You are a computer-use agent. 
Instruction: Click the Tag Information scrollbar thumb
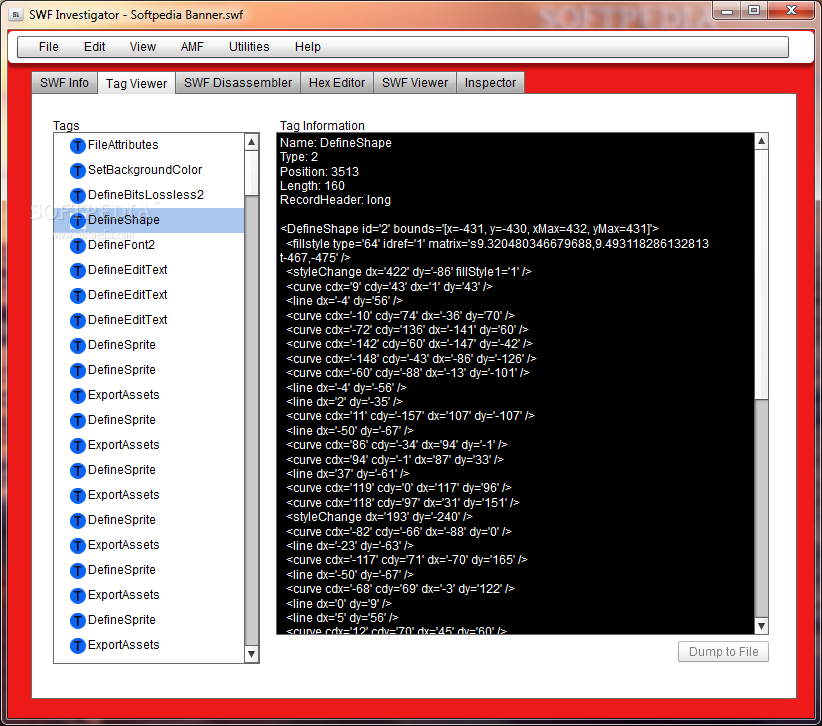pos(761,275)
